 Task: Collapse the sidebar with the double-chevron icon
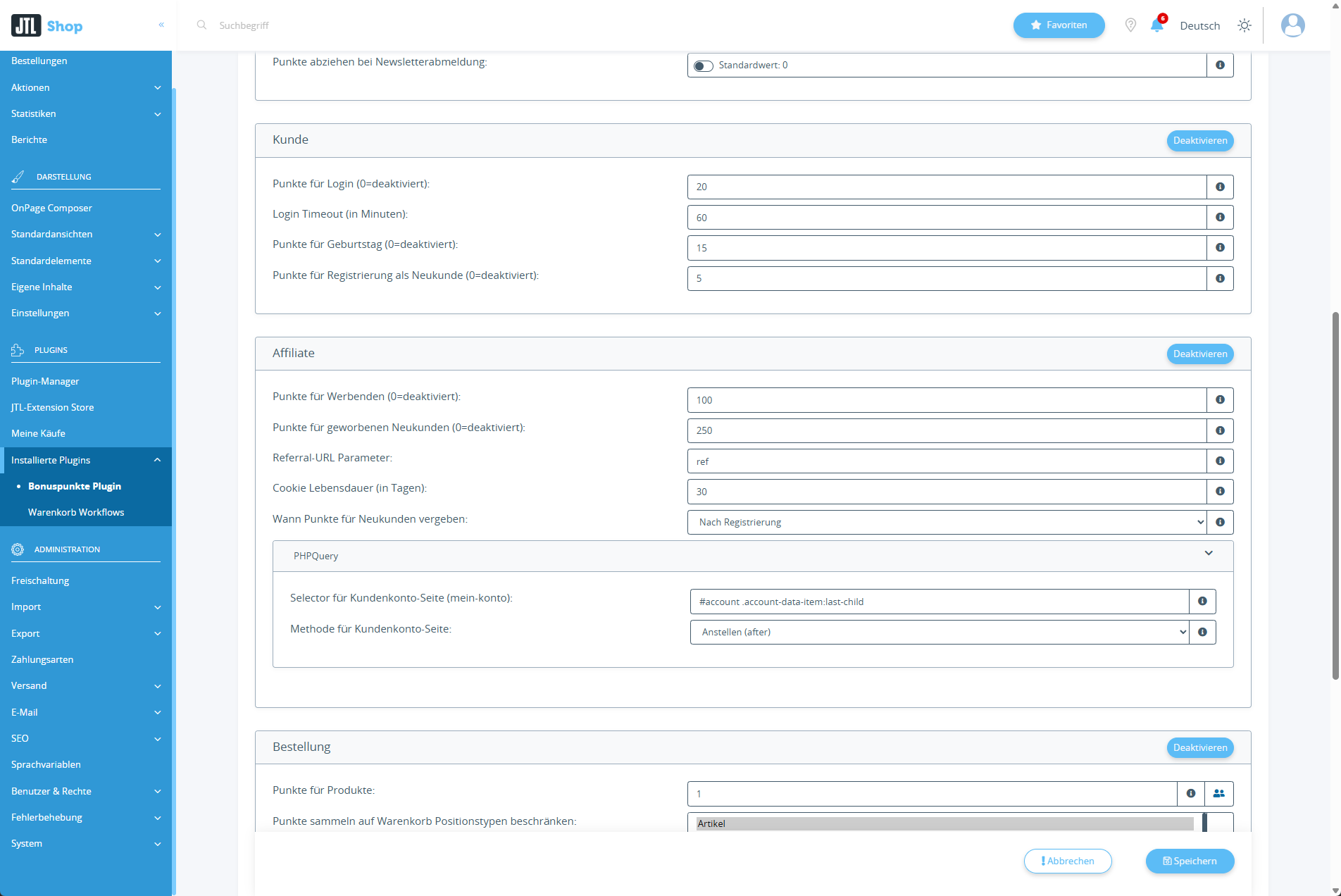click(161, 25)
